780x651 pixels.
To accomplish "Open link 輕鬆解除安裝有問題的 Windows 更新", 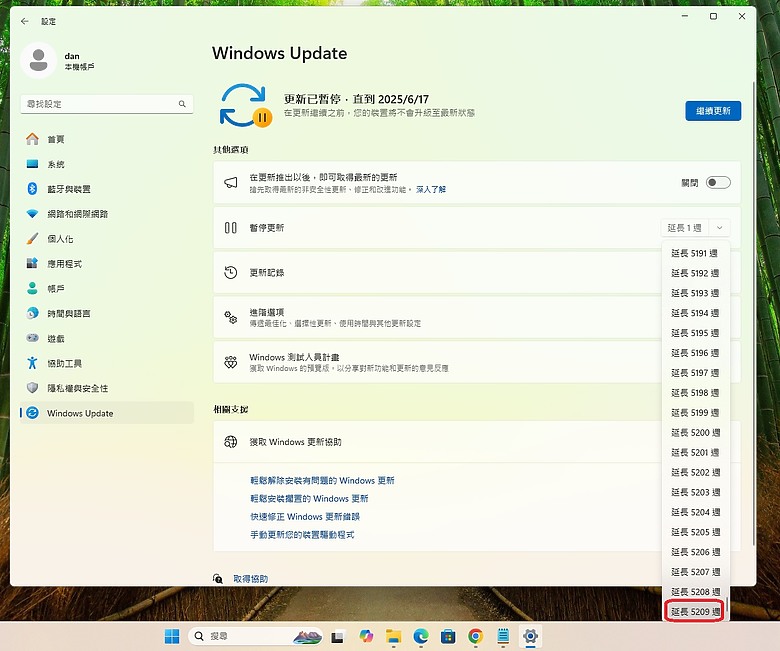I will click(322, 480).
